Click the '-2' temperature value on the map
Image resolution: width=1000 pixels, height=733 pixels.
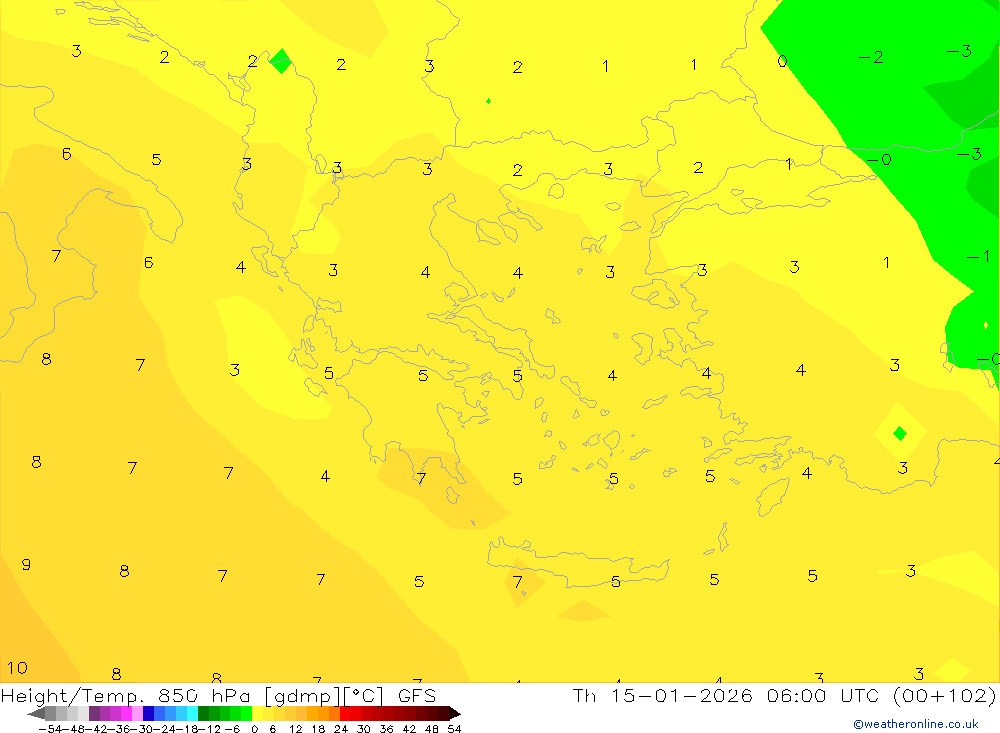tap(871, 57)
